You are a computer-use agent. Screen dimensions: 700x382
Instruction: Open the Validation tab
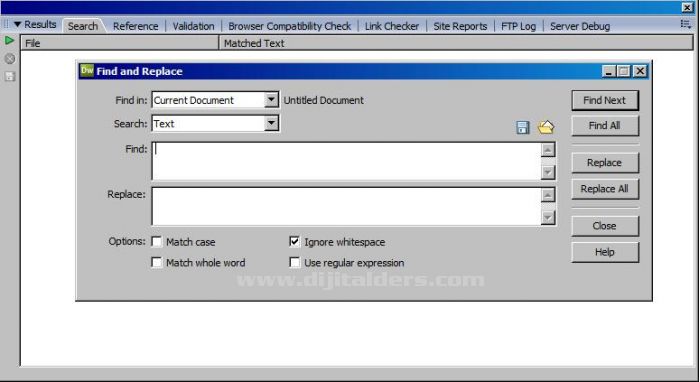coord(193,26)
